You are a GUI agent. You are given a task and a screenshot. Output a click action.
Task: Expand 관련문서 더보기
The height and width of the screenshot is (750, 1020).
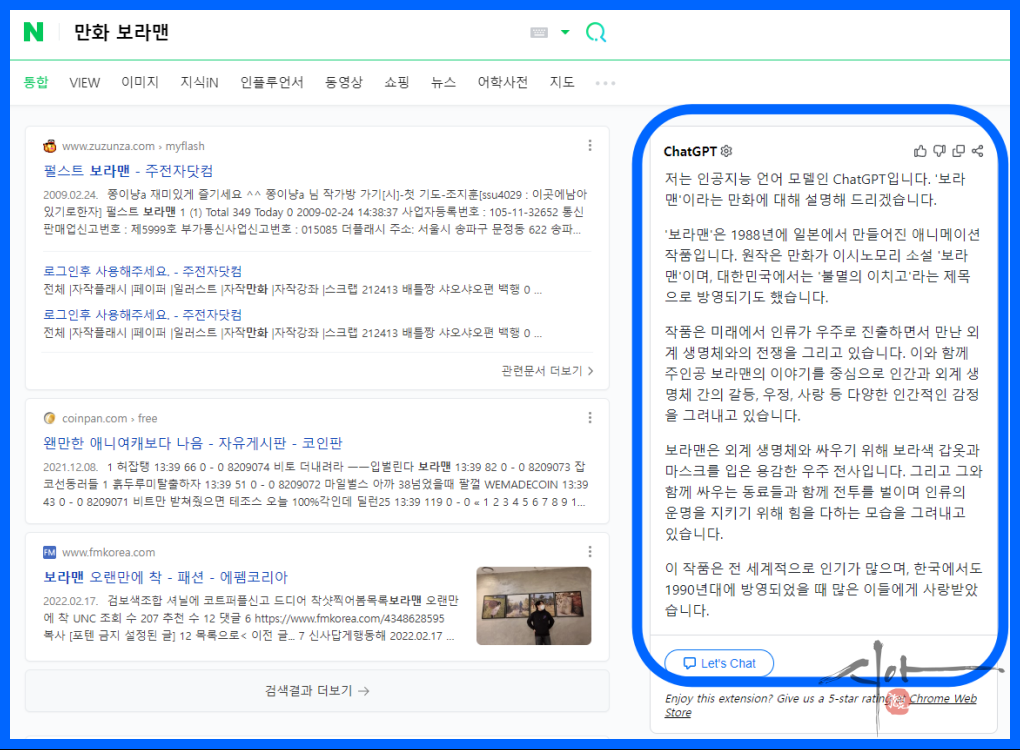click(x=547, y=371)
